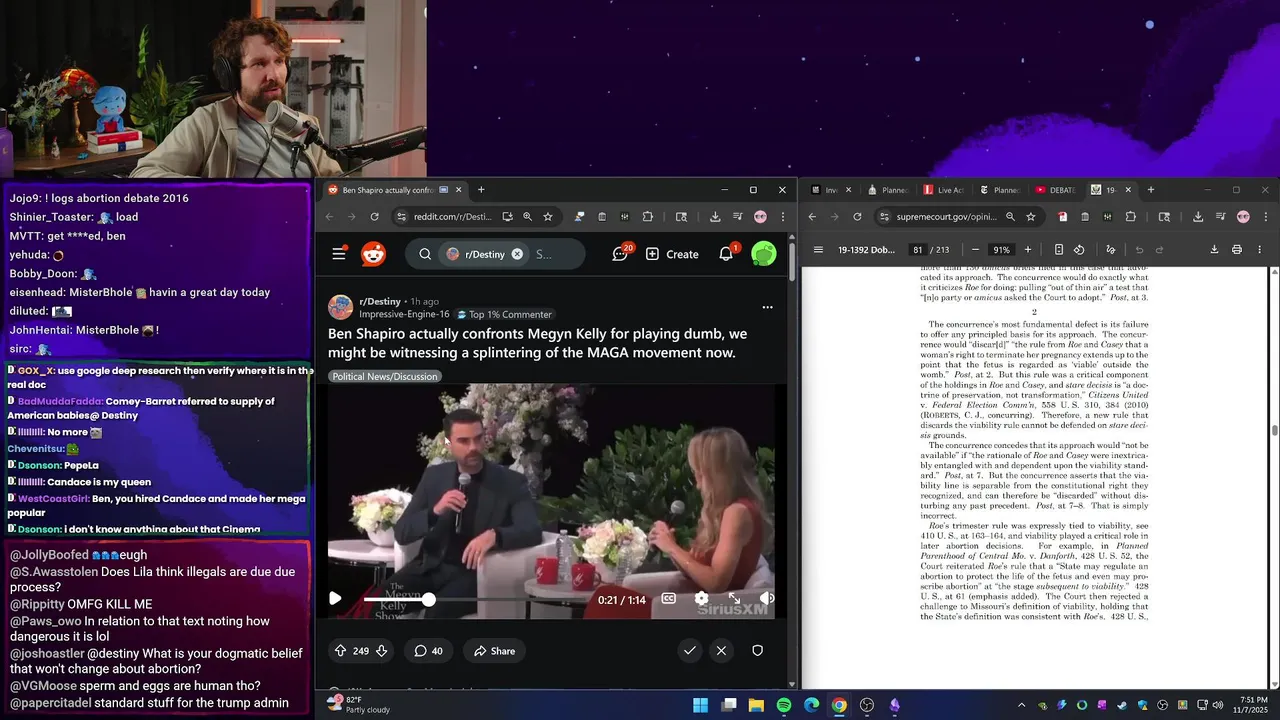
Task: Downvote the Ben Shapiro post
Action: tap(381, 651)
